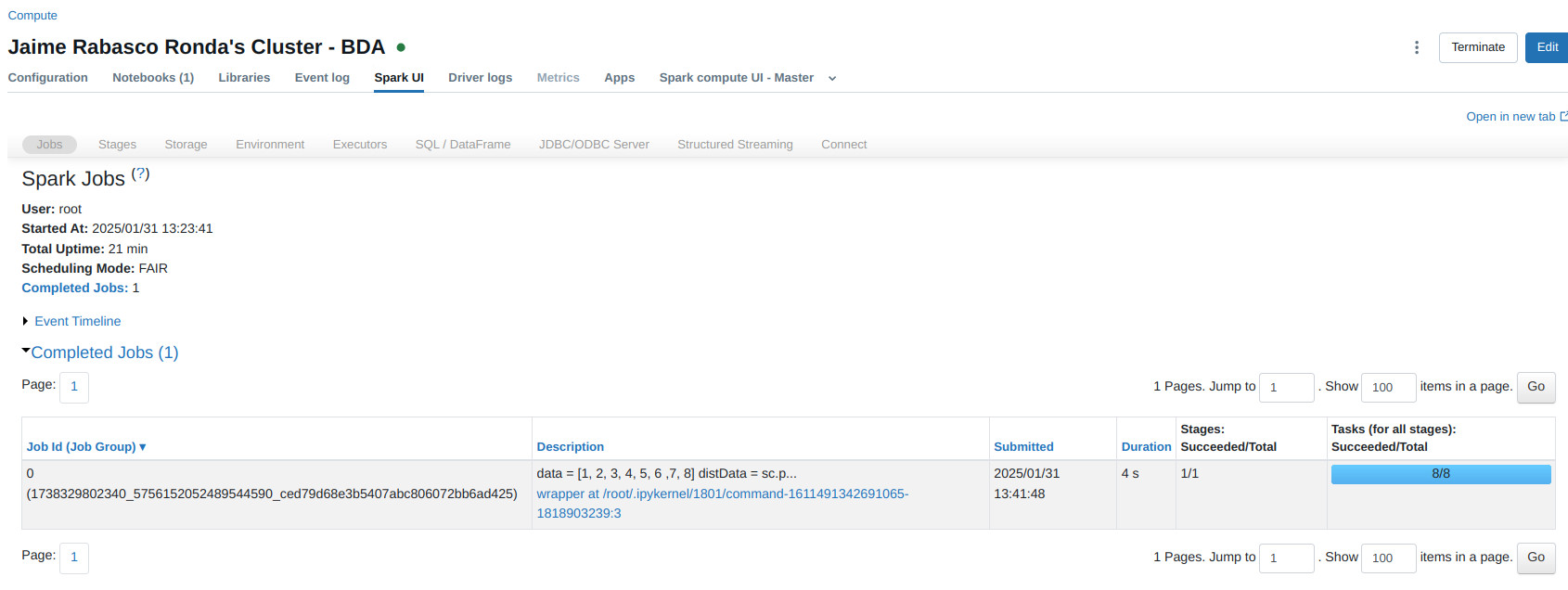1568x590 pixels.
Task: Click the Terminate button
Action: pyautogui.click(x=1478, y=47)
